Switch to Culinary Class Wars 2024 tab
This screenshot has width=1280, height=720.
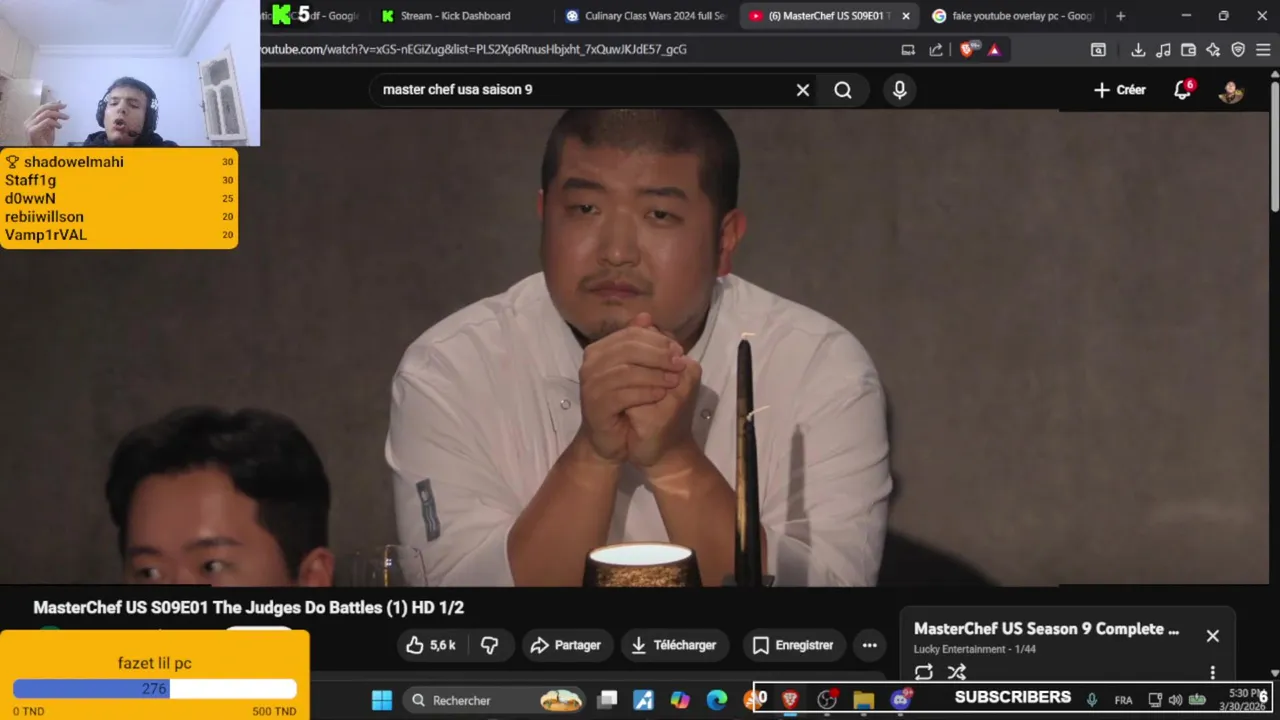[x=646, y=16]
